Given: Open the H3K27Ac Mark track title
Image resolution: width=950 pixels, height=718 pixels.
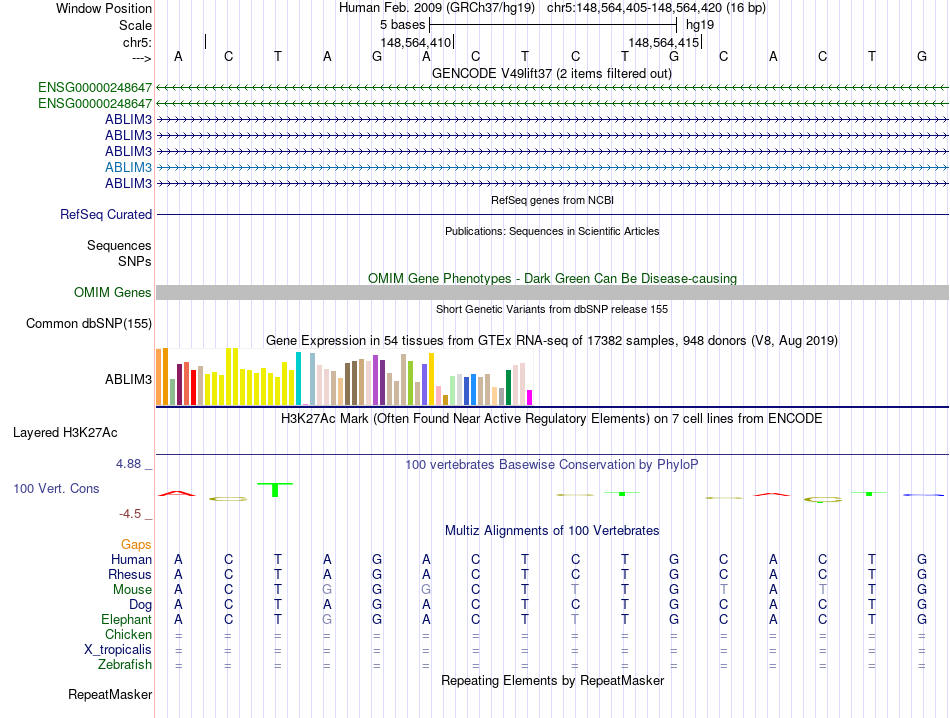Looking at the screenshot, I should coord(551,419).
